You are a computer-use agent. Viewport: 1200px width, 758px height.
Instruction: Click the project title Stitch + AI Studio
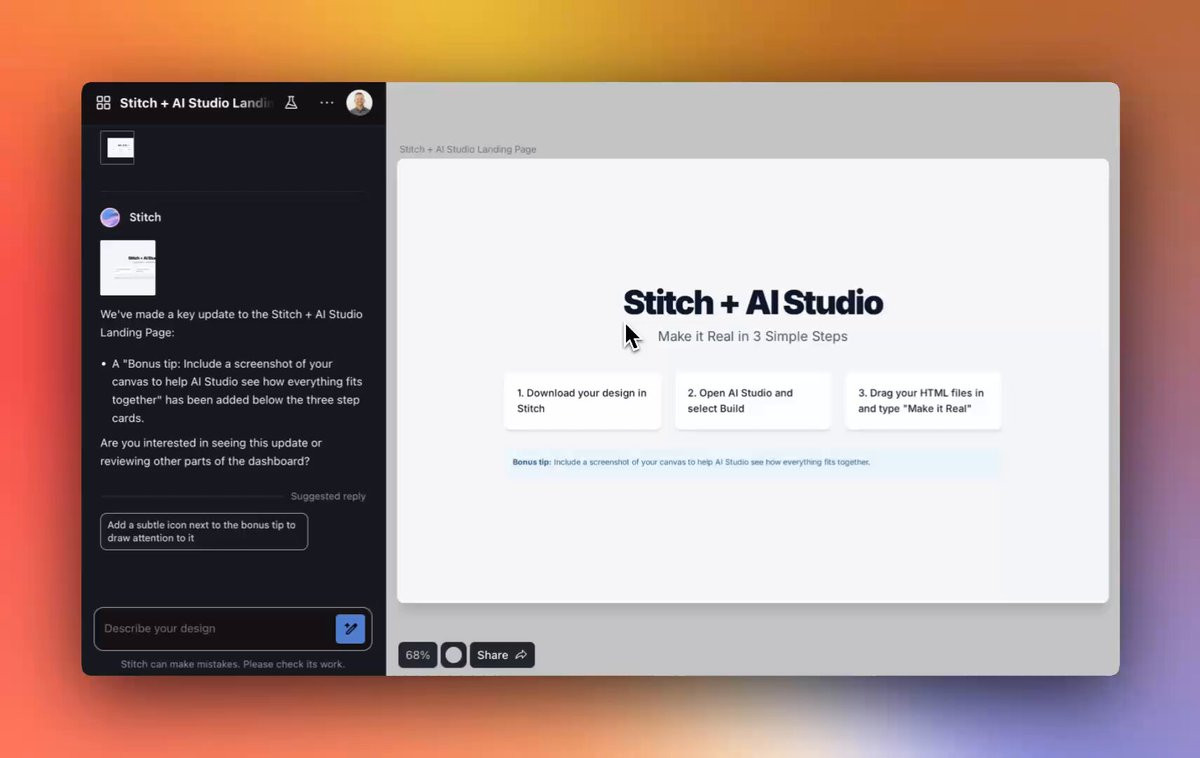[196, 103]
